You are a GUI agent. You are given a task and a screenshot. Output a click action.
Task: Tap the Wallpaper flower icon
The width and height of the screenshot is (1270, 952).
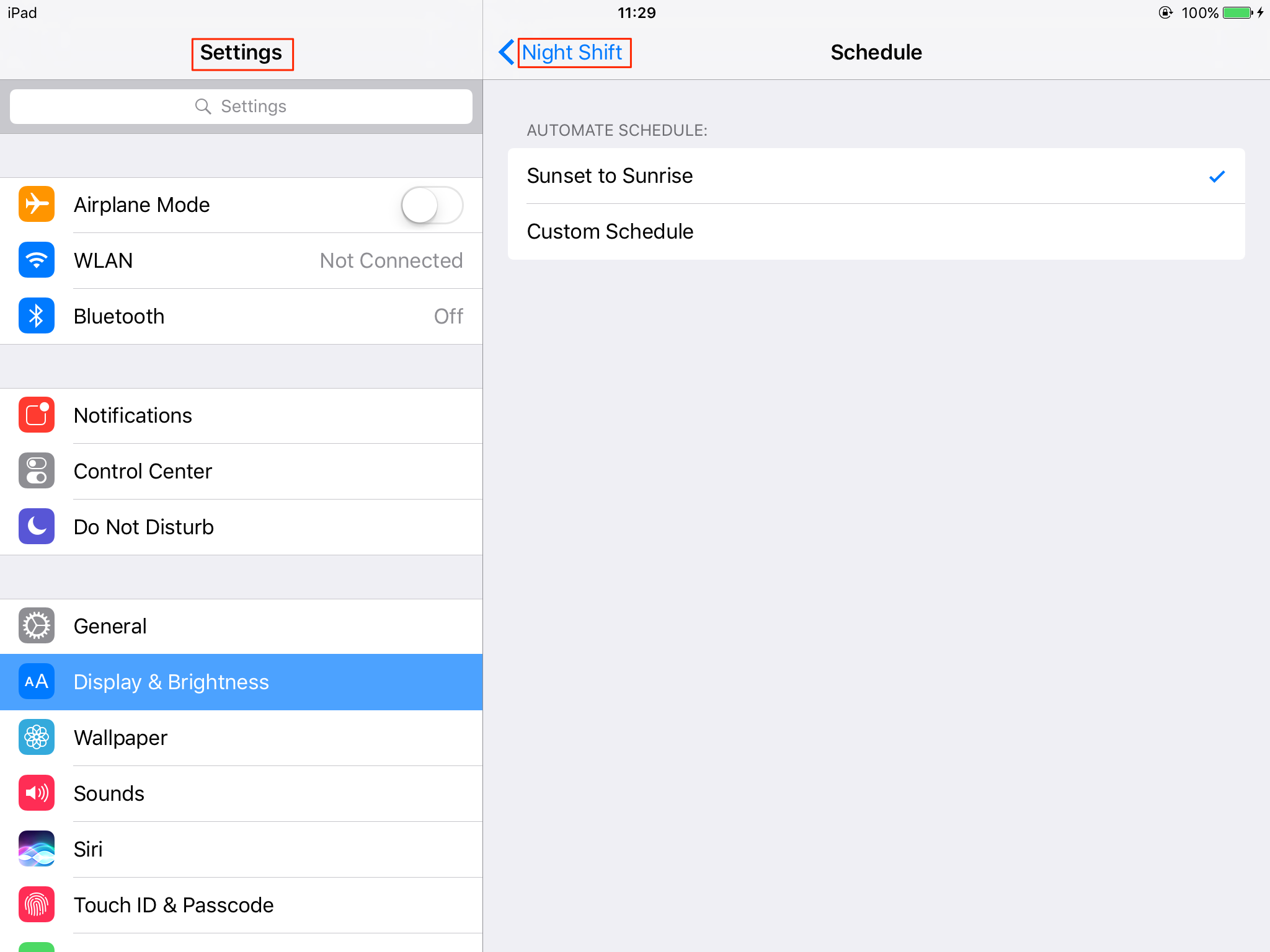[37, 737]
